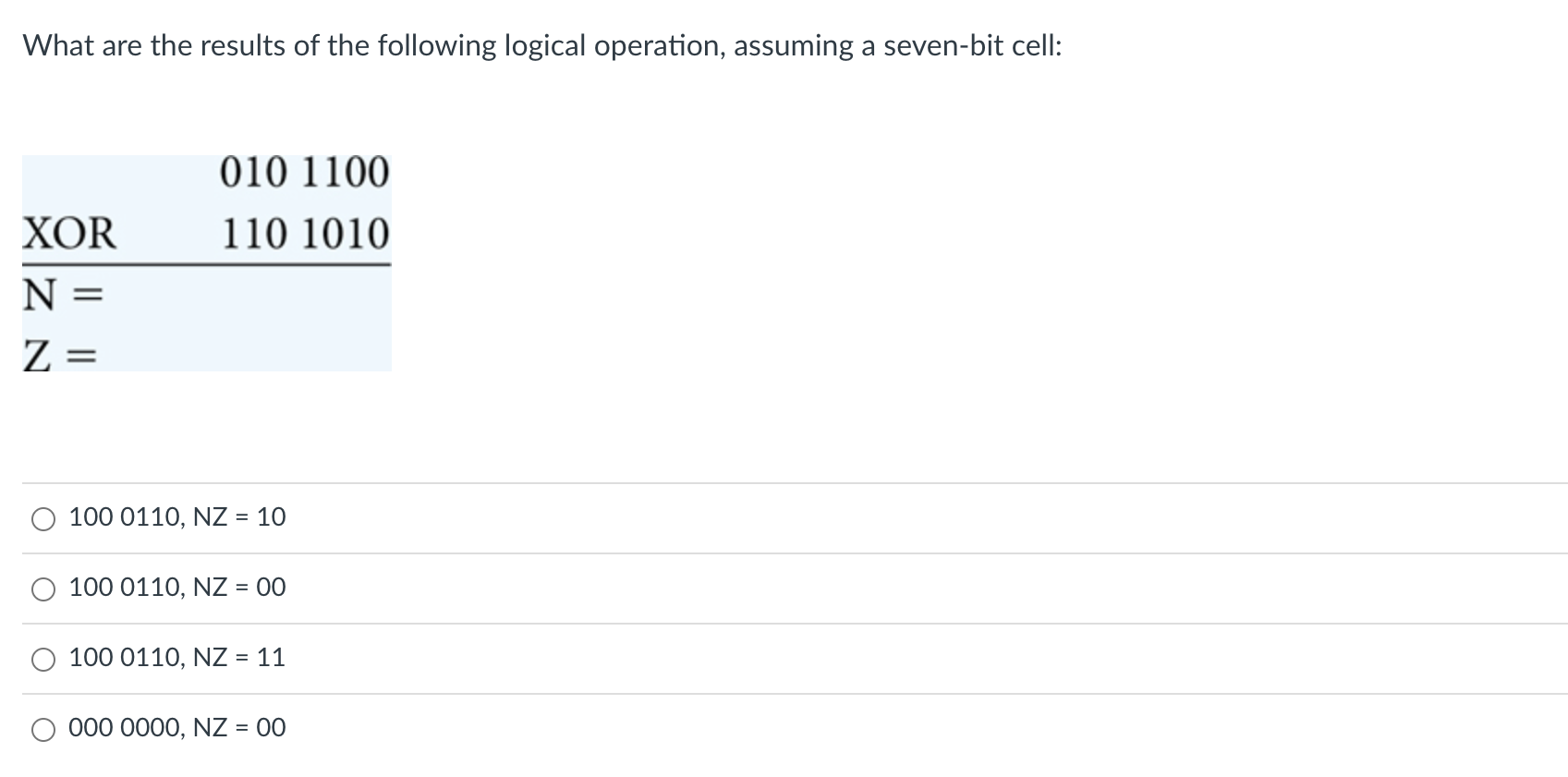
Task: Click the horizontal rule under the XOR operands
Action: click(x=207, y=264)
